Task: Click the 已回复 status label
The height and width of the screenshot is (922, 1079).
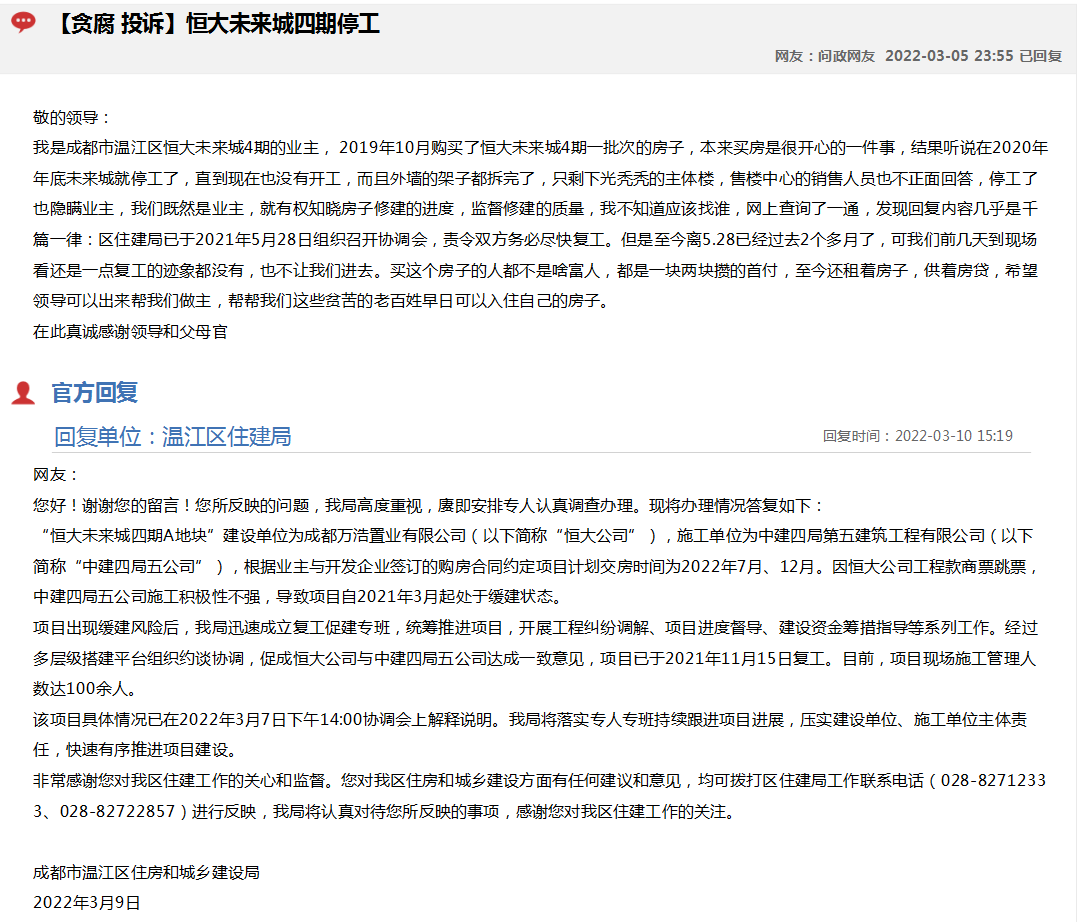Action: (x=1040, y=56)
